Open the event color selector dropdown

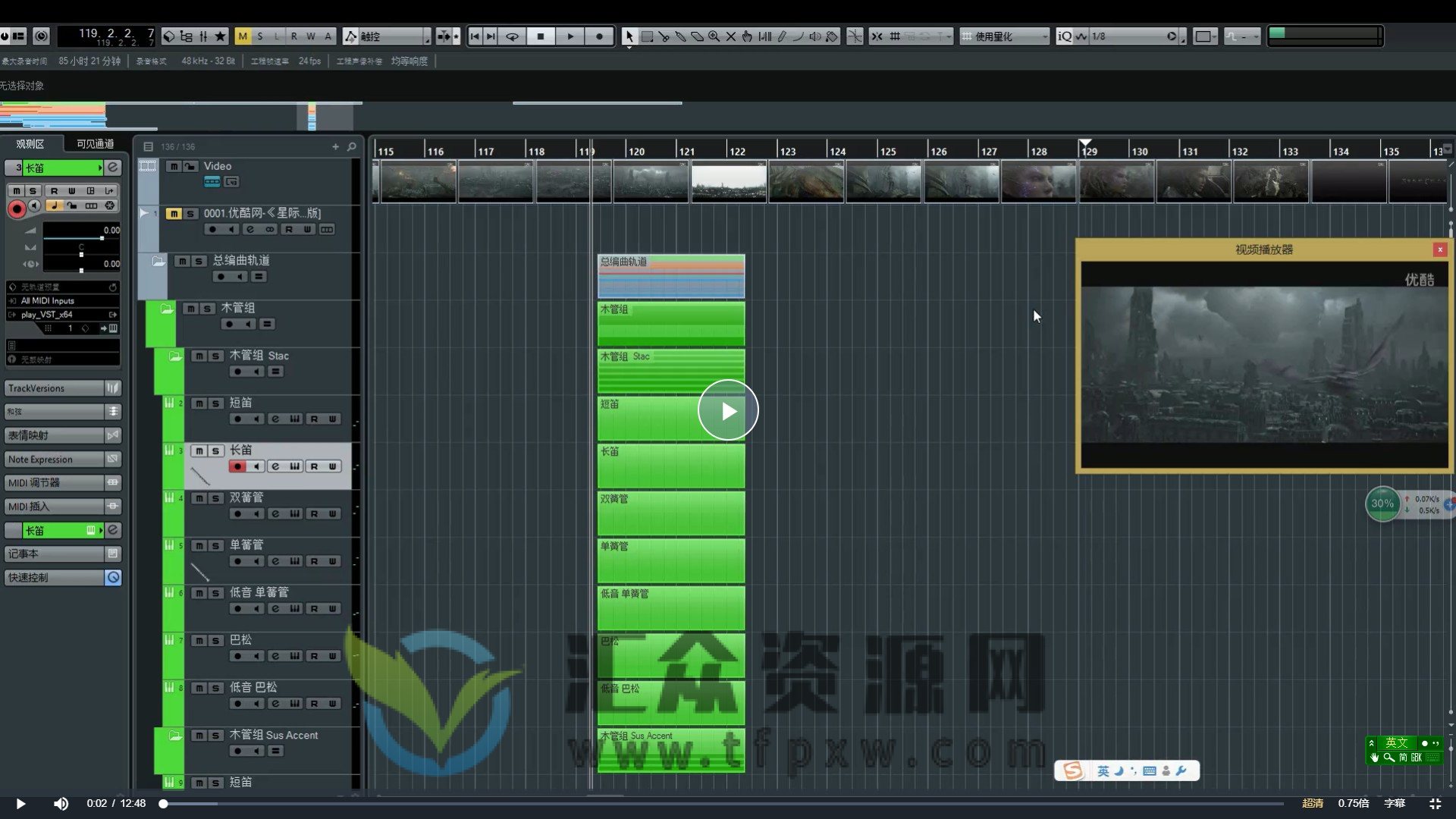1204,36
